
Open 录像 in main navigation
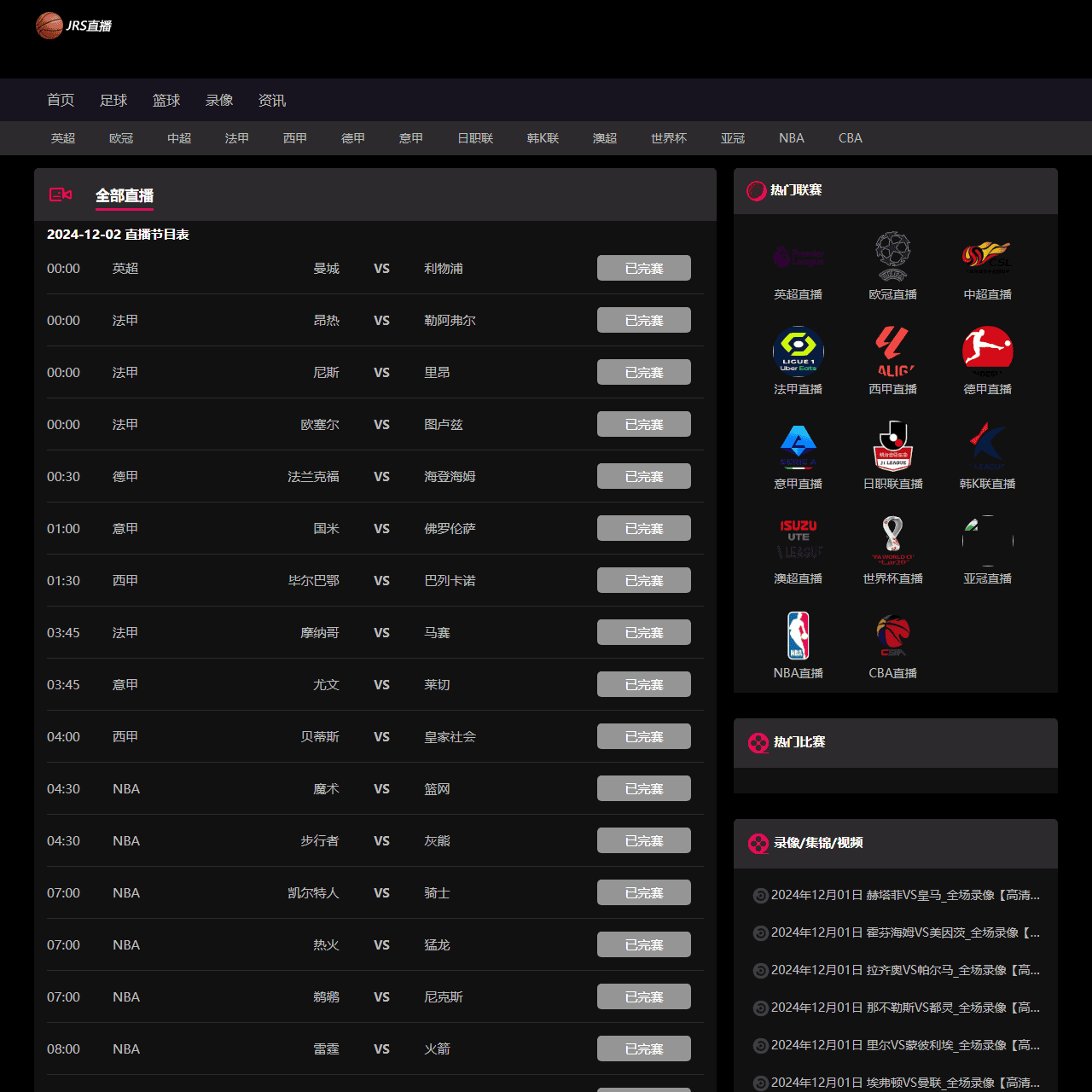click(219, 101)
